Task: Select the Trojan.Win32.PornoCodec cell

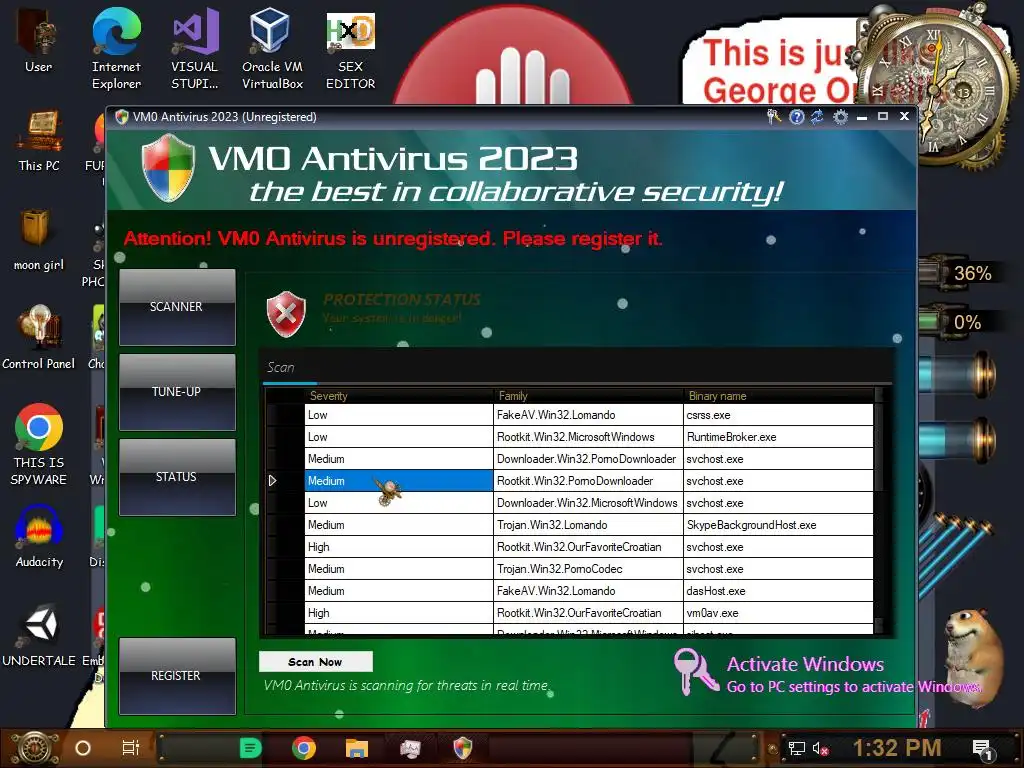Action: click(x=588, y=569)
